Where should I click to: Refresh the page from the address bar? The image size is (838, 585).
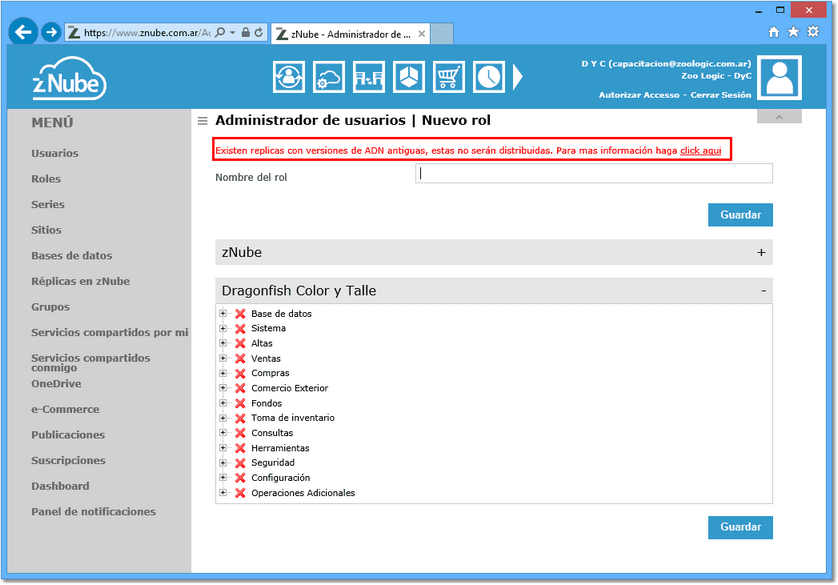coord(259,33)
